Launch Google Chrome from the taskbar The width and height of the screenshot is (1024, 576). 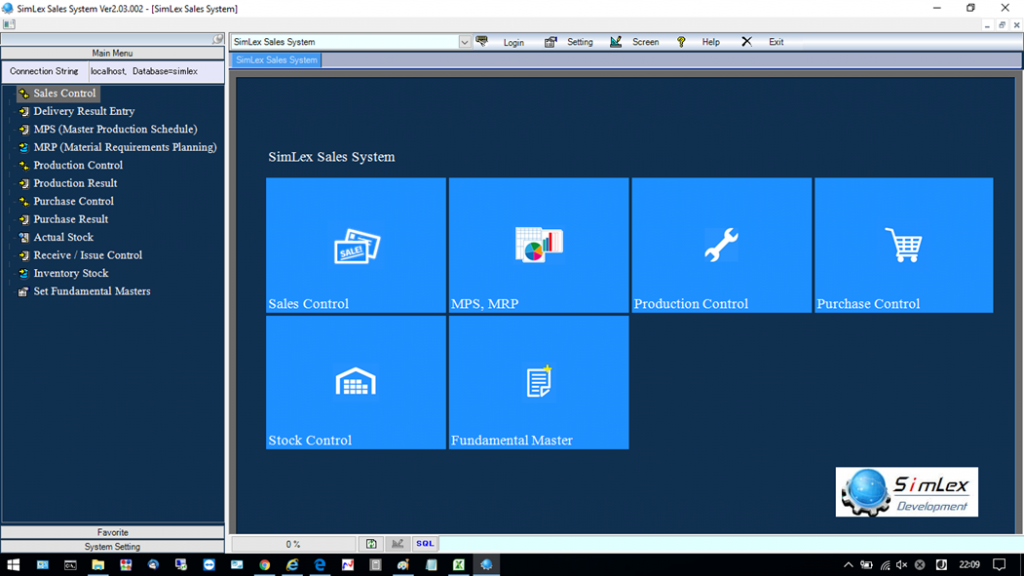click(x=264, y=565)
